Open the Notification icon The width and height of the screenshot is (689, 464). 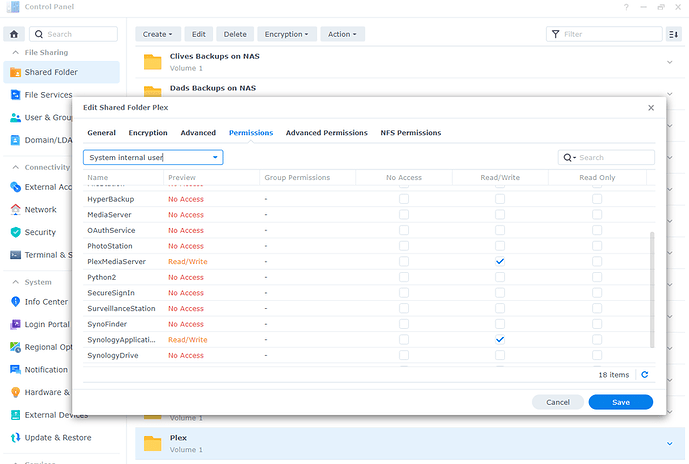coord(15,370)
